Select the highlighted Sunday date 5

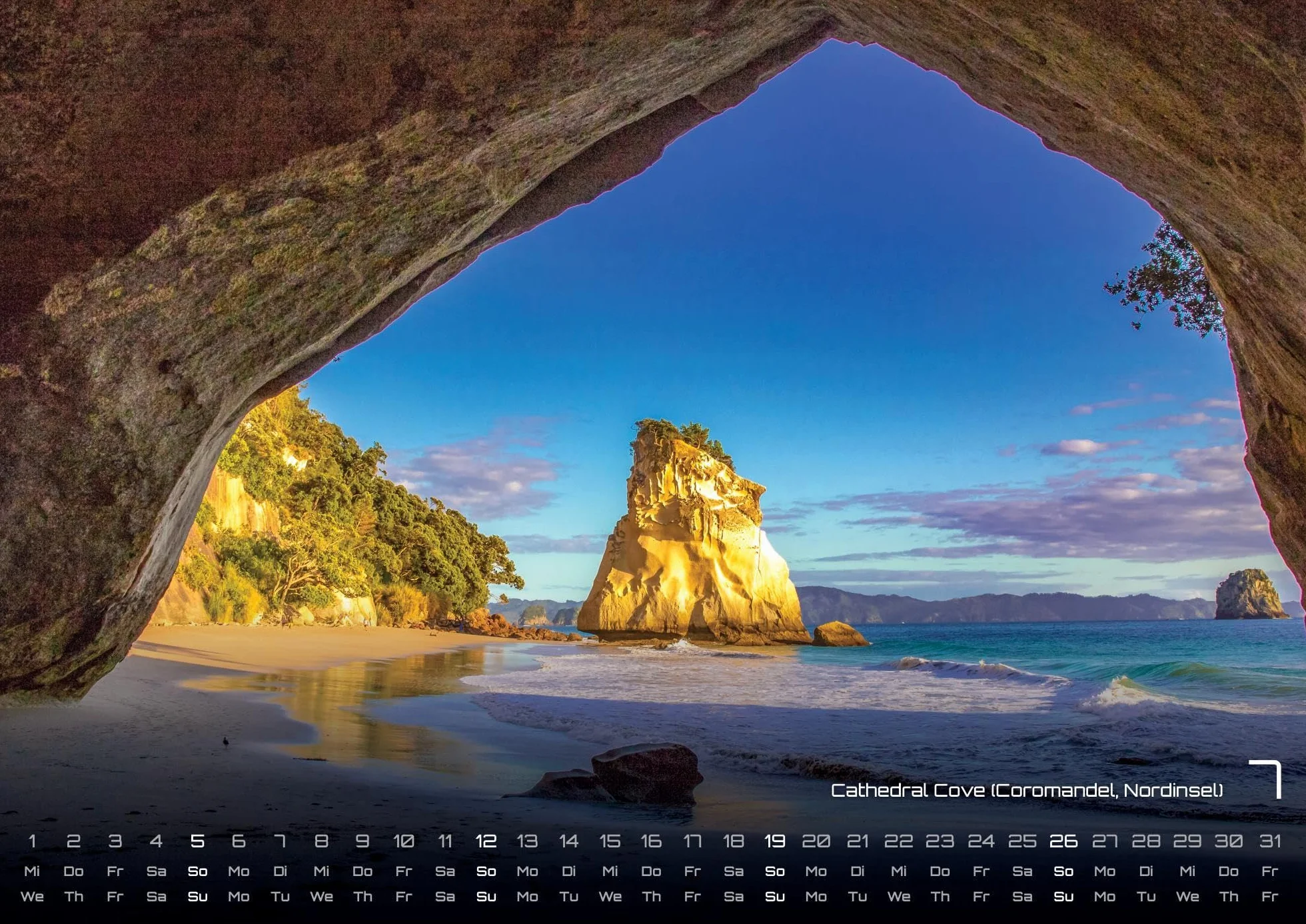197,841
